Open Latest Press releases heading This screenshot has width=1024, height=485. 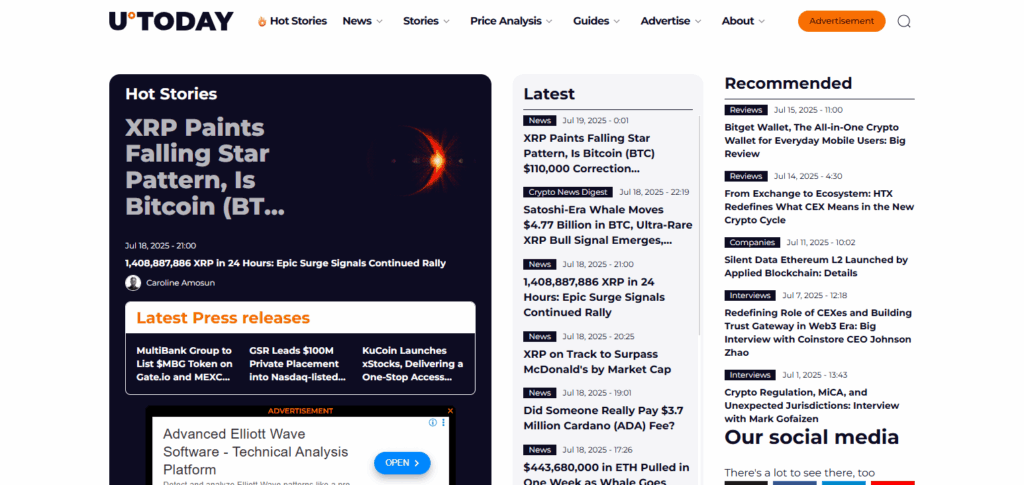223,318
